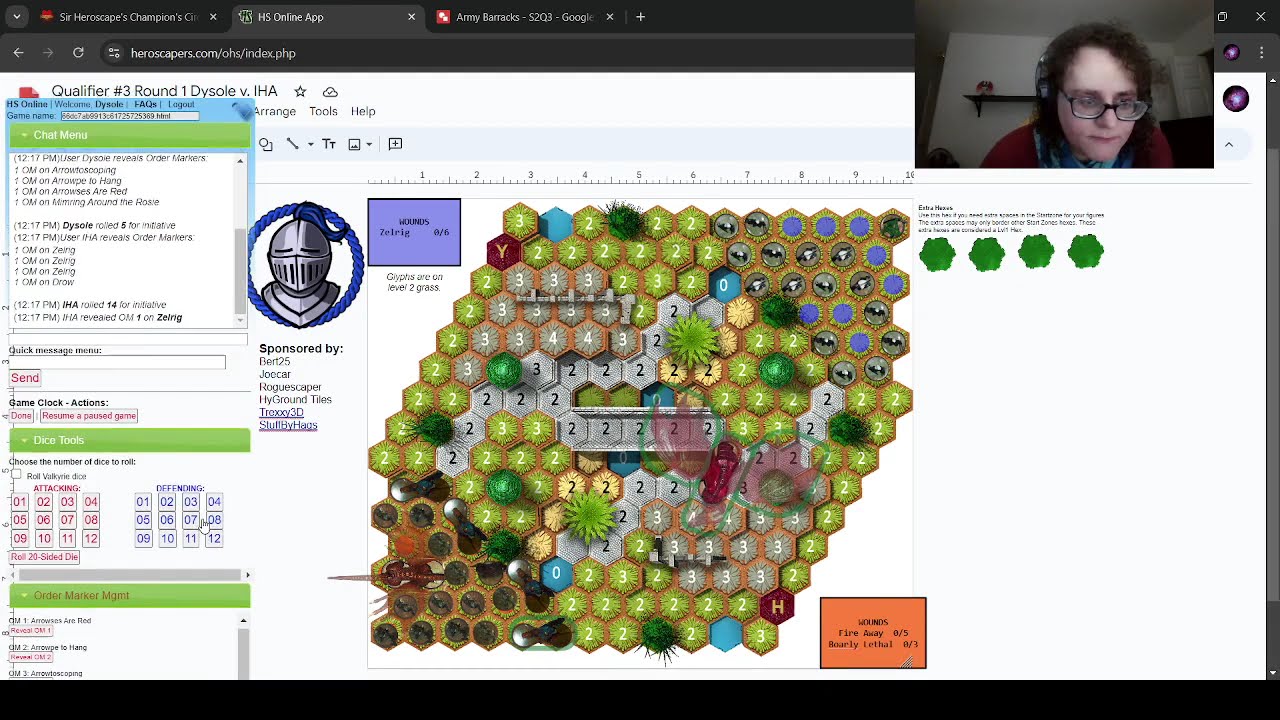The image size is (1280, 720).
Task: Select the second extra green tree hex
Action: coord(986,253)
